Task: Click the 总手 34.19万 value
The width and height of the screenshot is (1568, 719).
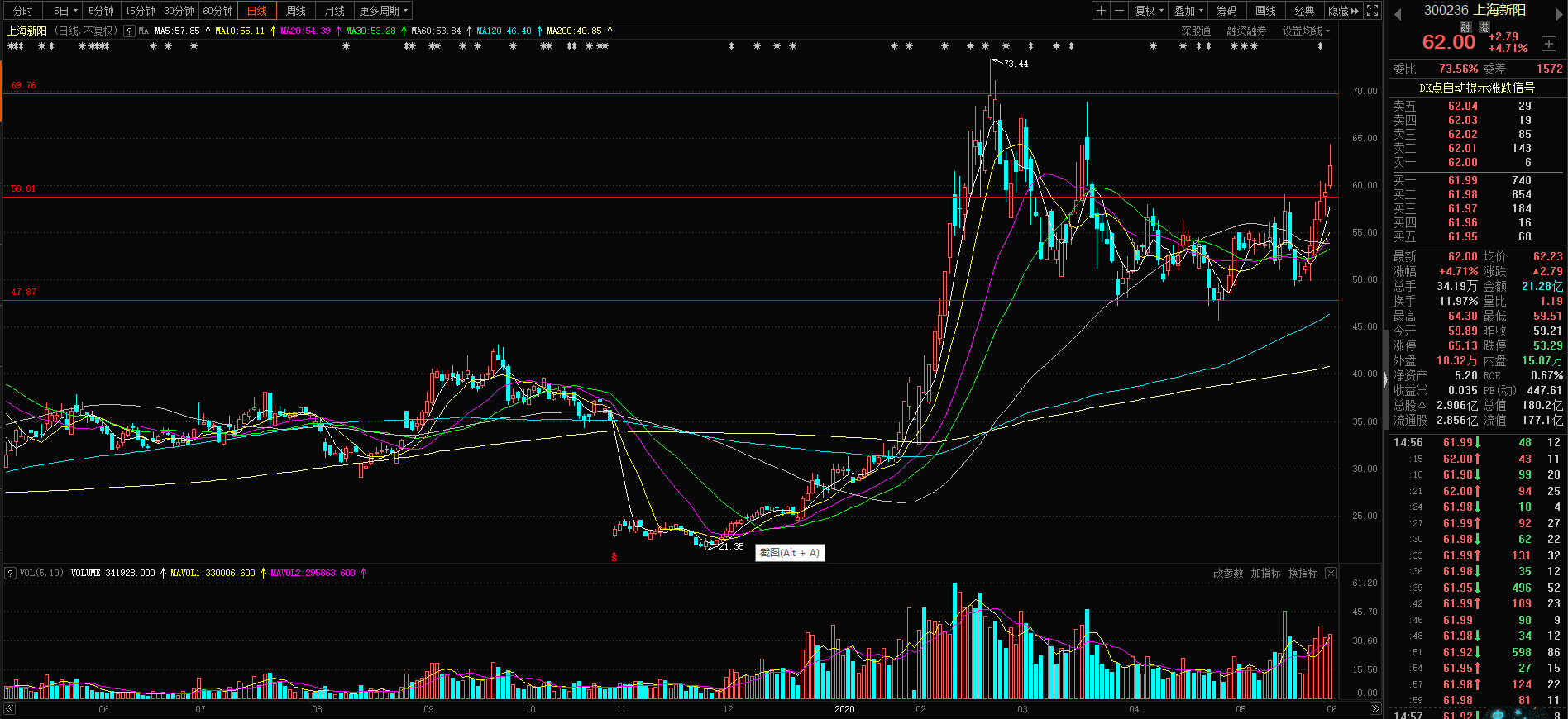Action: coord(1457,286)
